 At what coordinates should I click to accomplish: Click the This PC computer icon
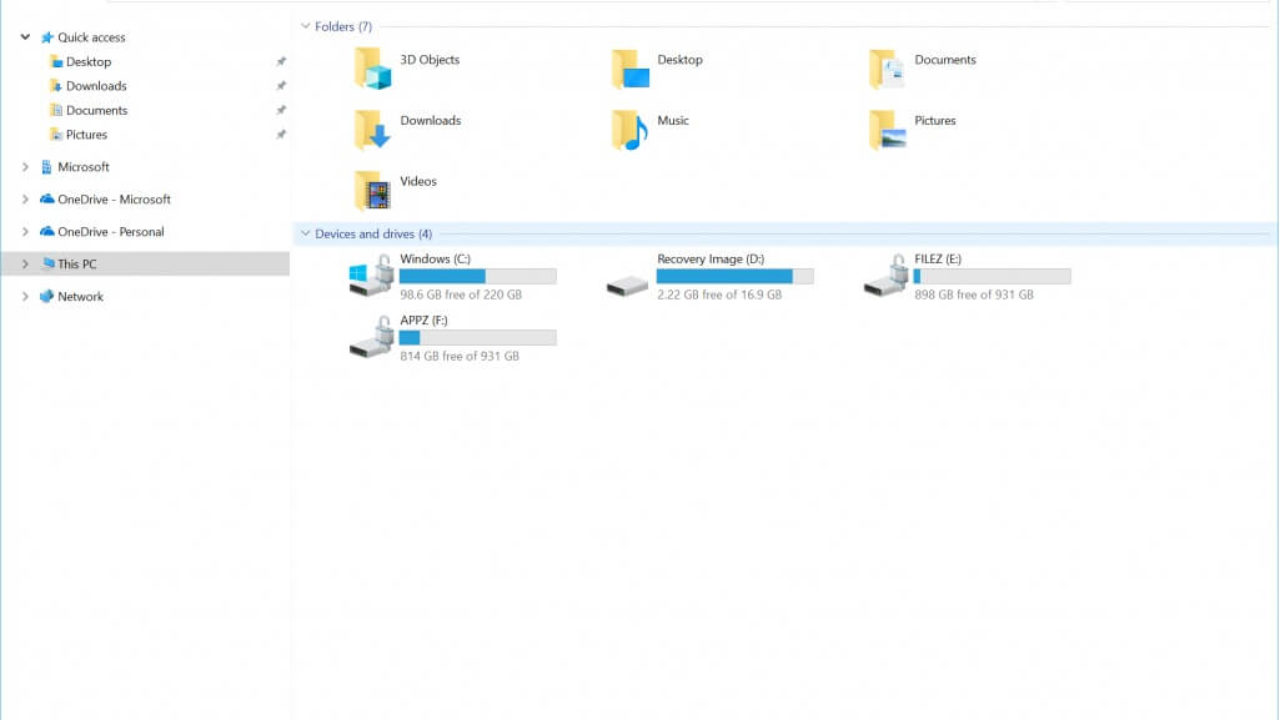(48, 264)
